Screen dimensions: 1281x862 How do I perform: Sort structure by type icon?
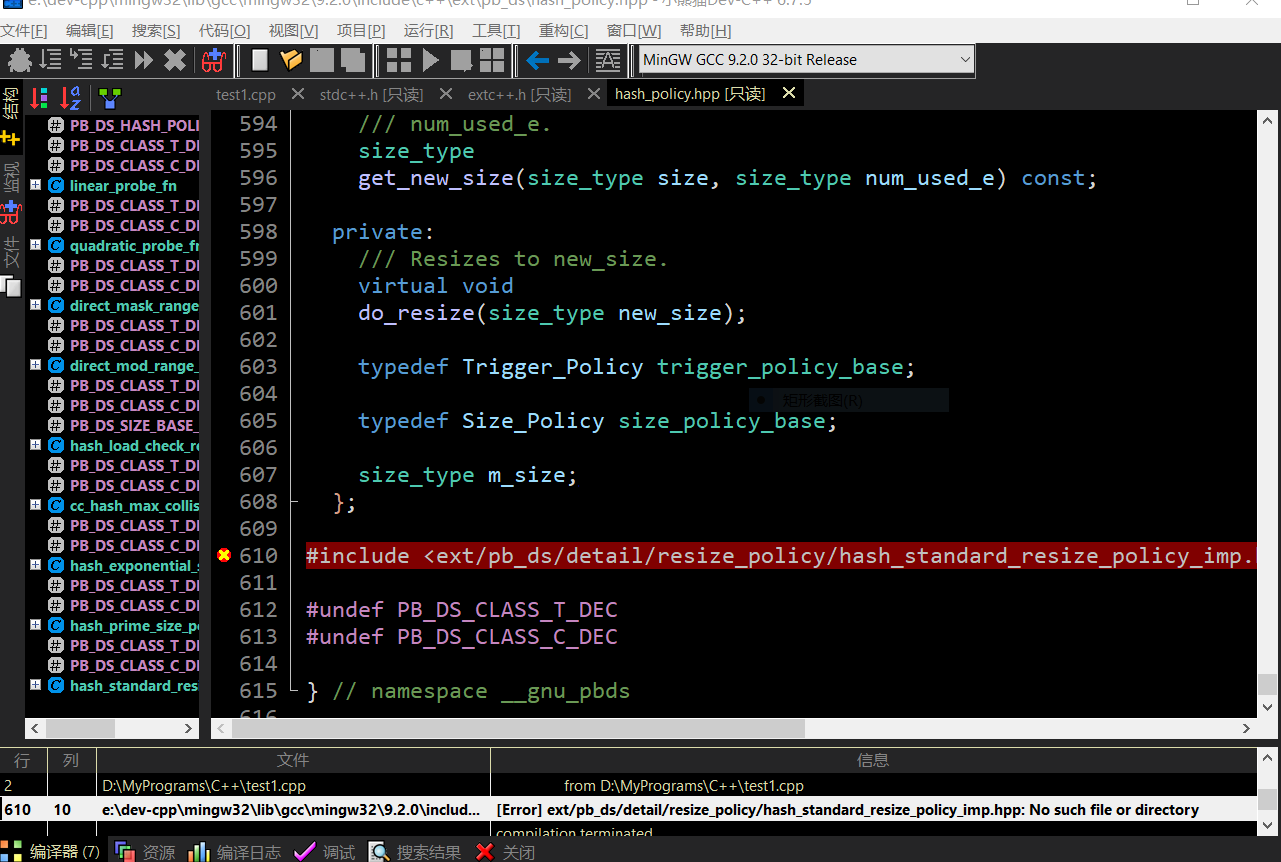[39, 97]
